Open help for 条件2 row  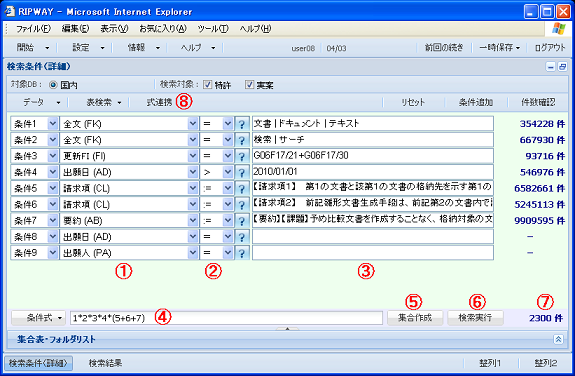click(242, 140)
